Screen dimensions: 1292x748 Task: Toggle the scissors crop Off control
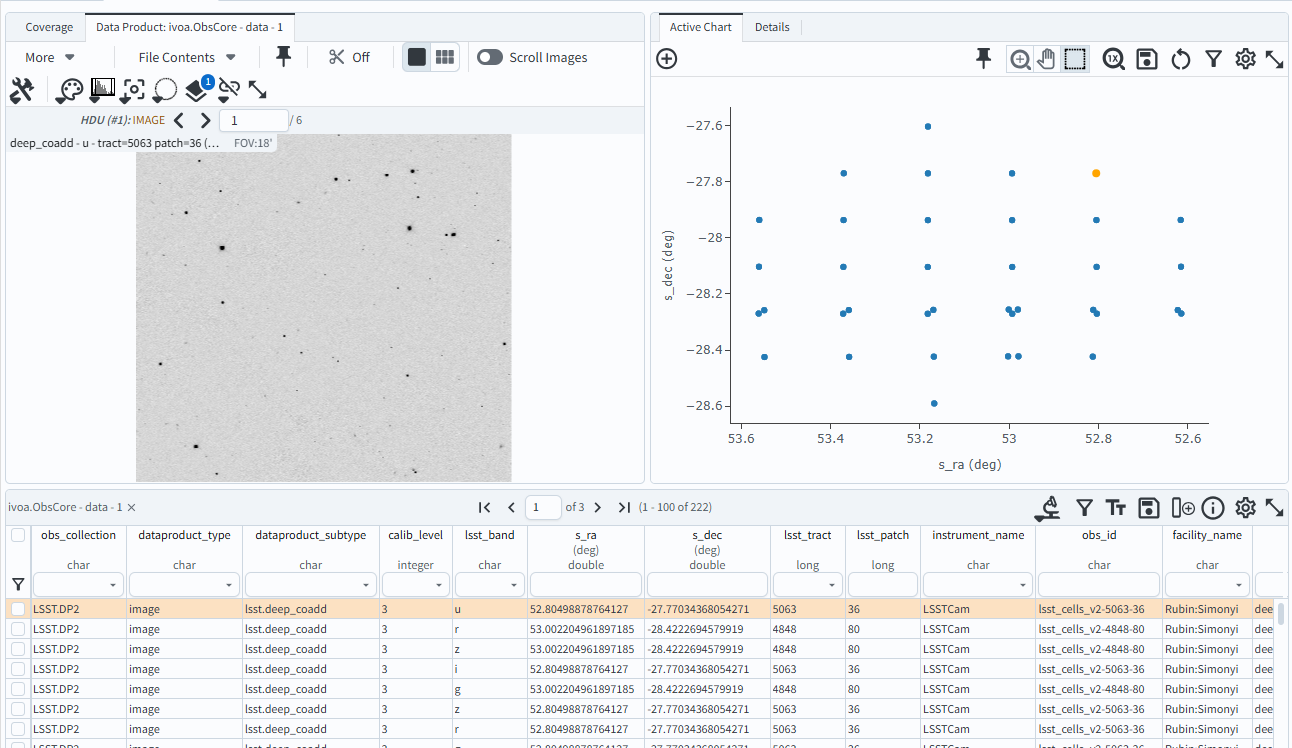pyautogui.click(x=349, y=57)
